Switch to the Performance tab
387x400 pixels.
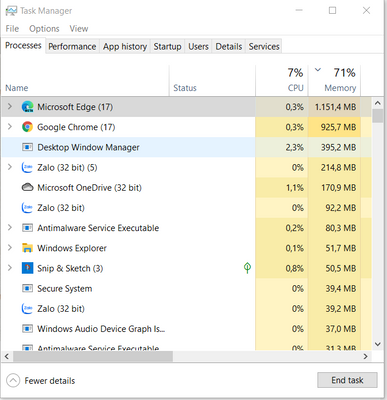(x=72, y=47)
